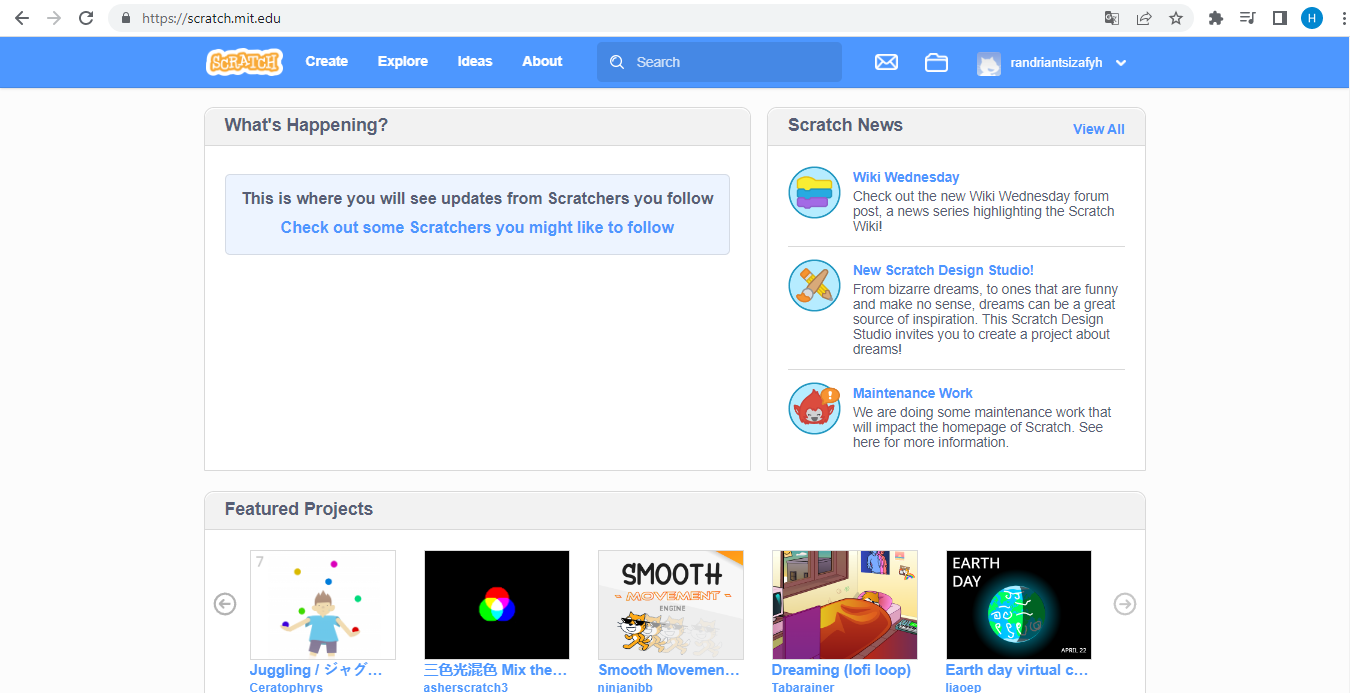This screenshot has height=693, width=1350.
Task: Click the bizarre dreams Design Studio description text
Action: (x=985, y=319)
